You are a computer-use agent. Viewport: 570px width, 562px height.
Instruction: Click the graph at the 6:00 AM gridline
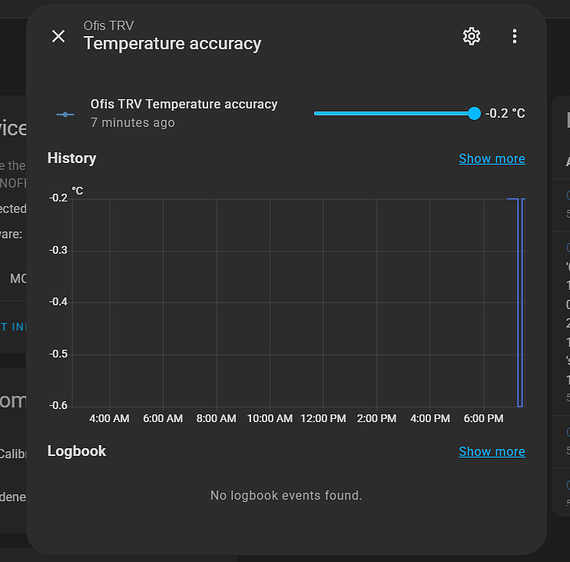pos(163,302)
